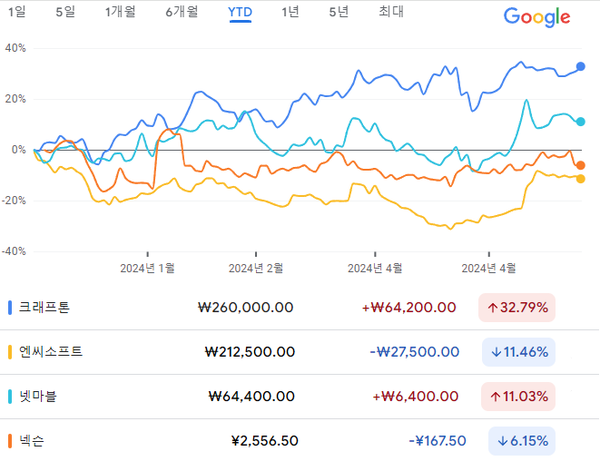Viewport: 600px width, 461px height.
Task: Select the YTD tab
Action: click(x=240, y=13)
